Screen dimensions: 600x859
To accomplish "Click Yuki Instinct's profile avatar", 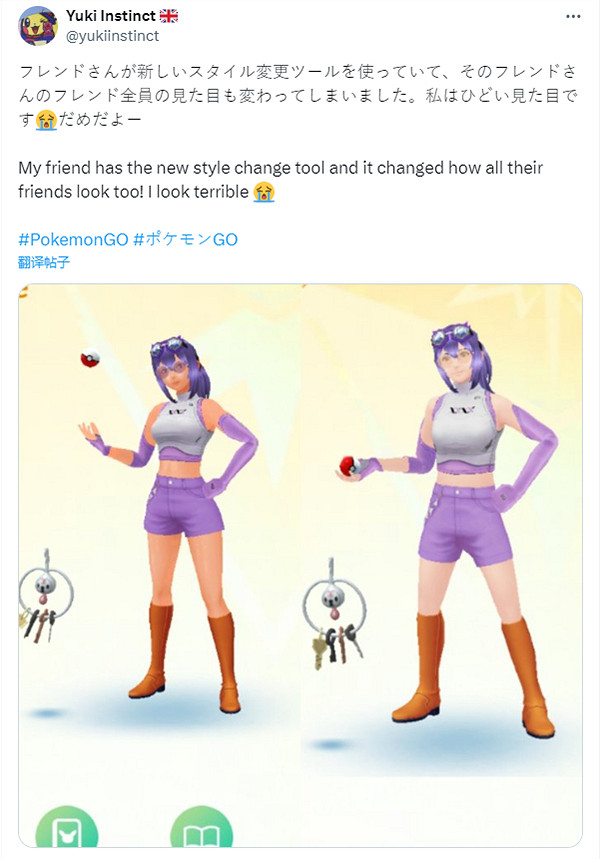I will tap(38, 26).
